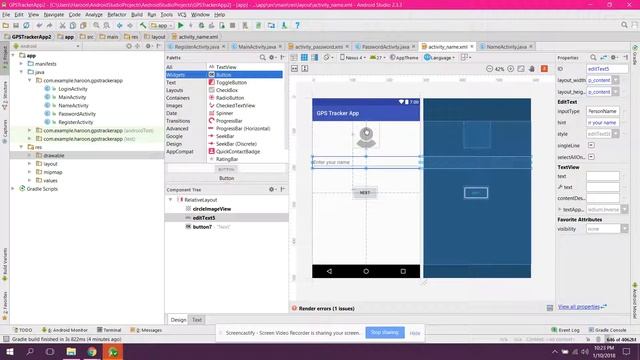Open the visibility dropdown in Favorite Attributes

pyautogui.click(x=624, y=229)
